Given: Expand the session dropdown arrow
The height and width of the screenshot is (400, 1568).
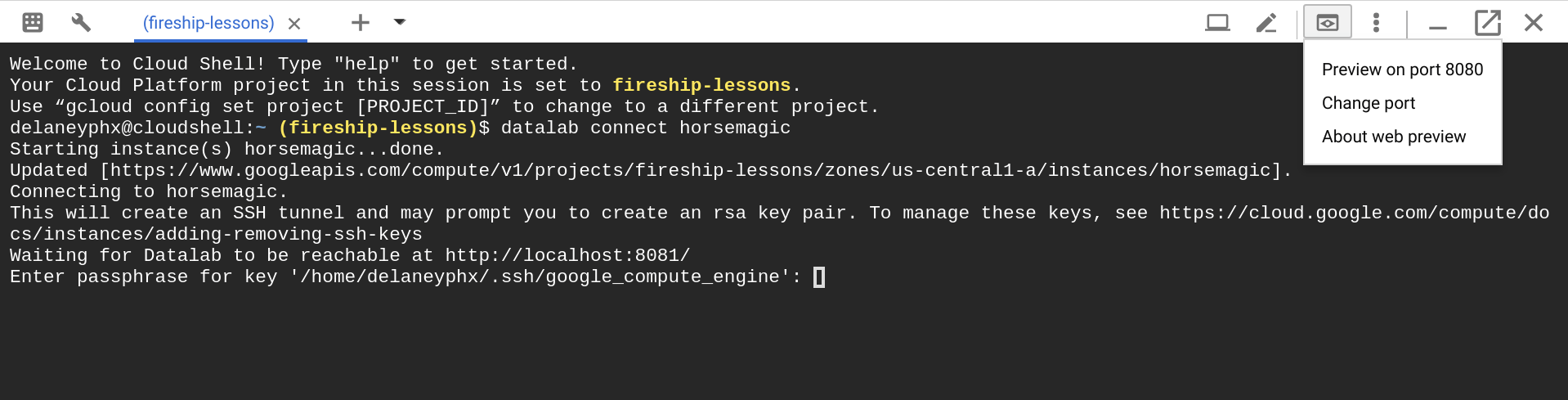Looking at the screenshot, I should pos(400,22).
